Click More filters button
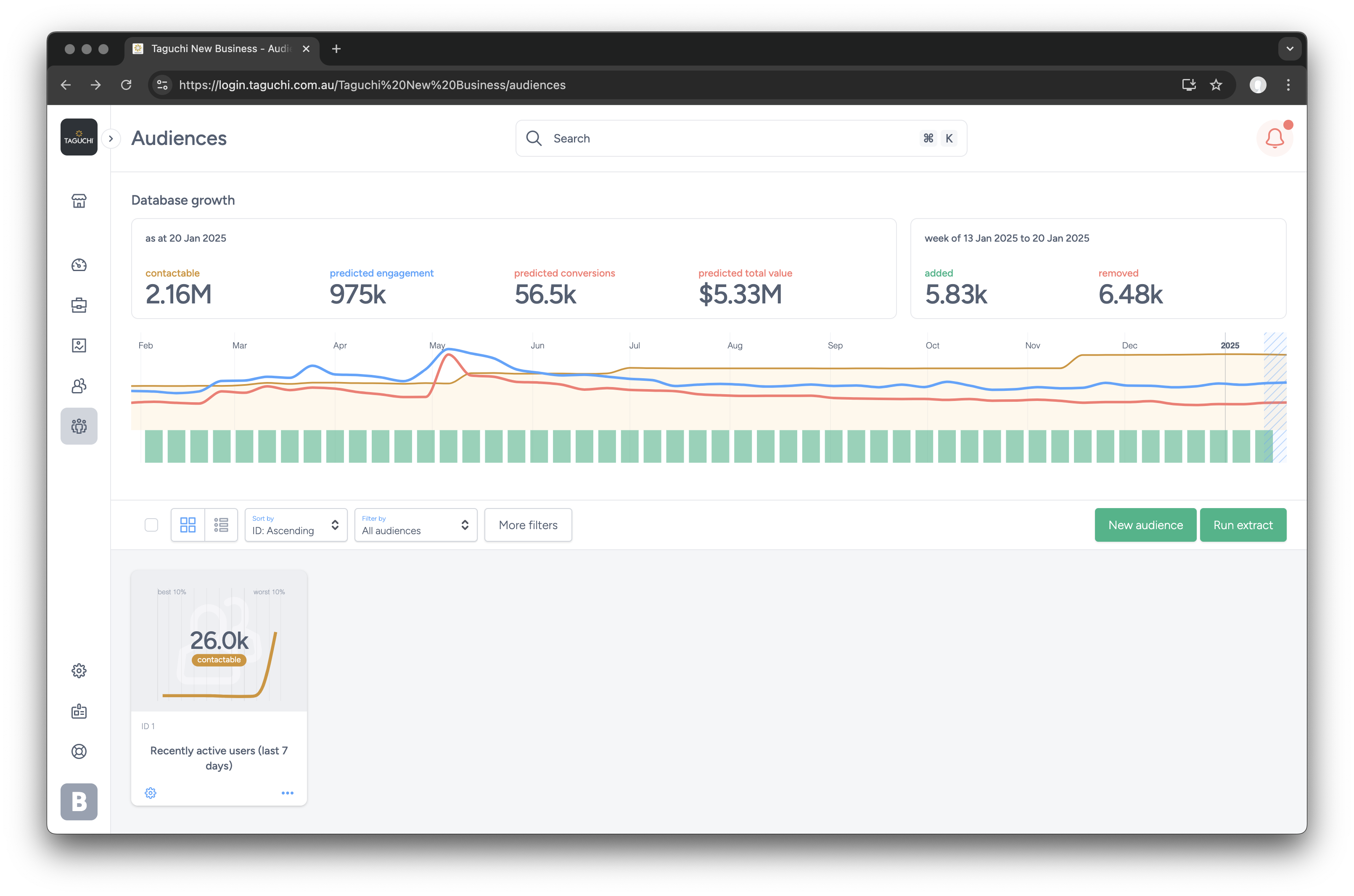 coord(528,524)
